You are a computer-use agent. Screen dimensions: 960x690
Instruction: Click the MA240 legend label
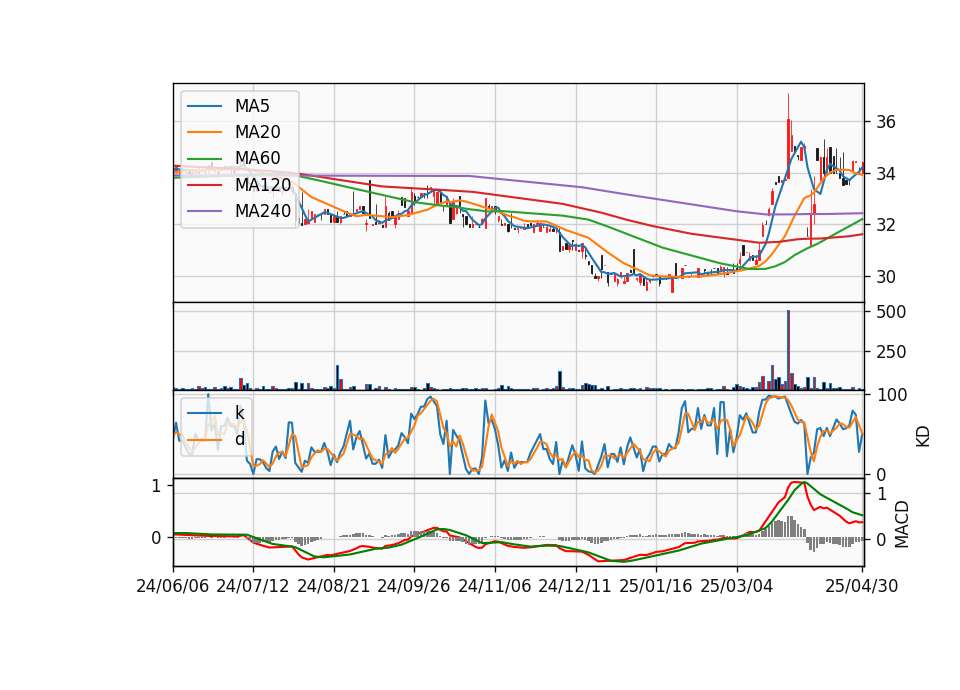click(263, 211)
